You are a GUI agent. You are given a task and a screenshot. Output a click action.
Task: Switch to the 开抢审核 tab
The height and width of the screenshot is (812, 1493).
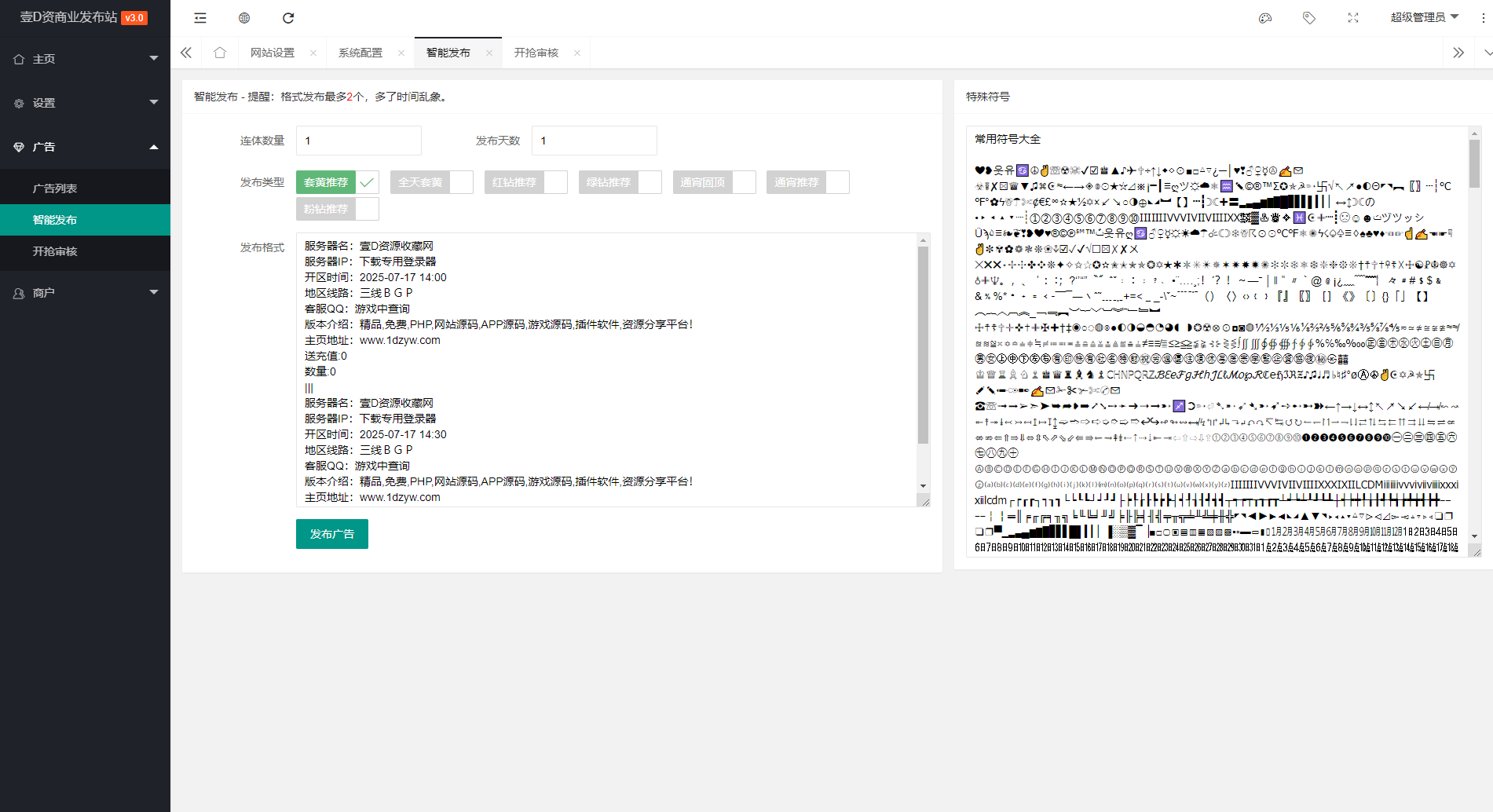click(536, 53)
